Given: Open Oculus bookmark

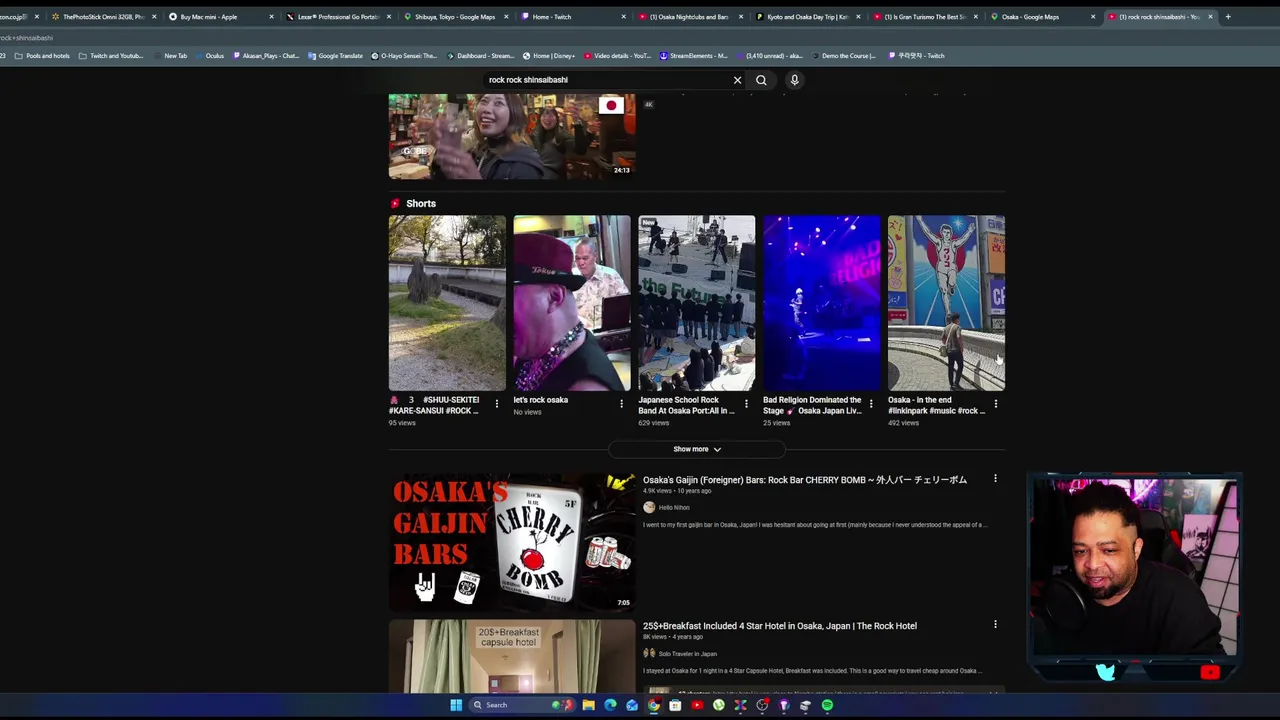Looking at the screenshot, I should tap(209, 56).
